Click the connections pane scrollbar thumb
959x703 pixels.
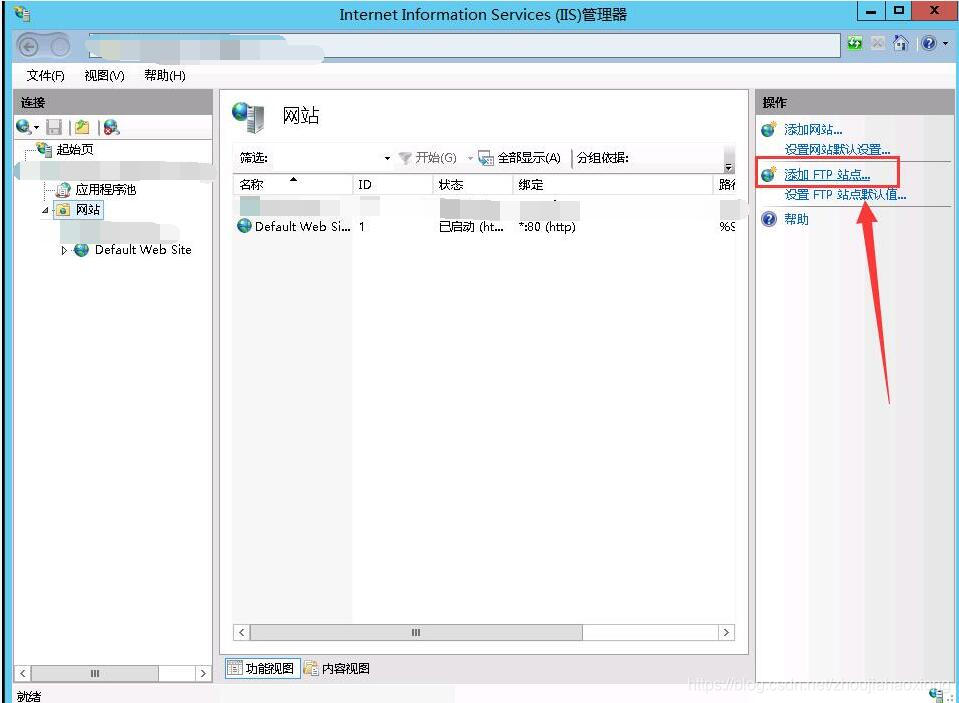coord(95,674)
